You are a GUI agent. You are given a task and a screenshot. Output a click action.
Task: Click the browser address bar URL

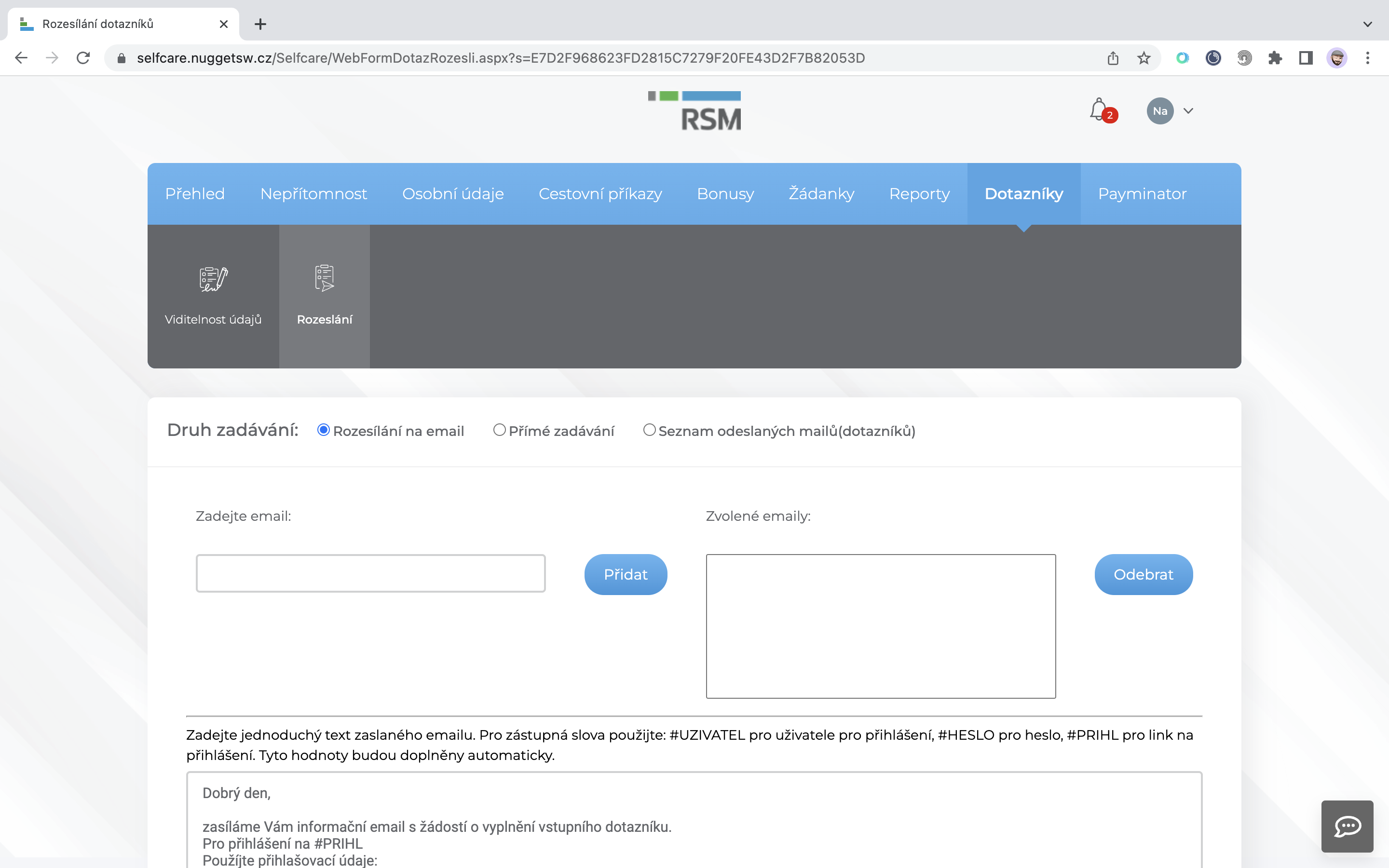501,58
